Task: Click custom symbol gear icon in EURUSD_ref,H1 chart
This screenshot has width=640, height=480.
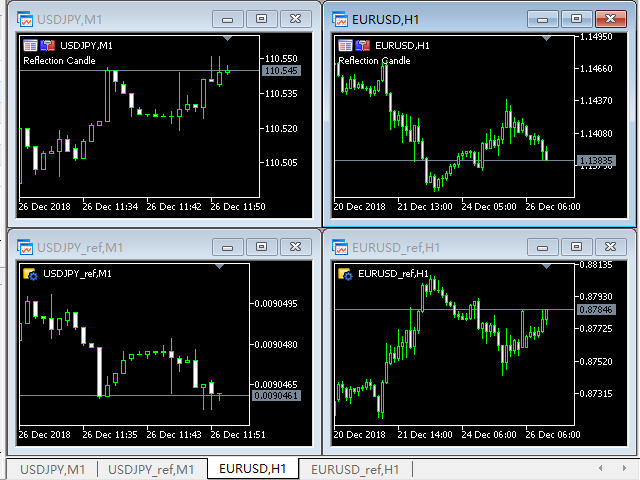Action: tap(346, 274)
